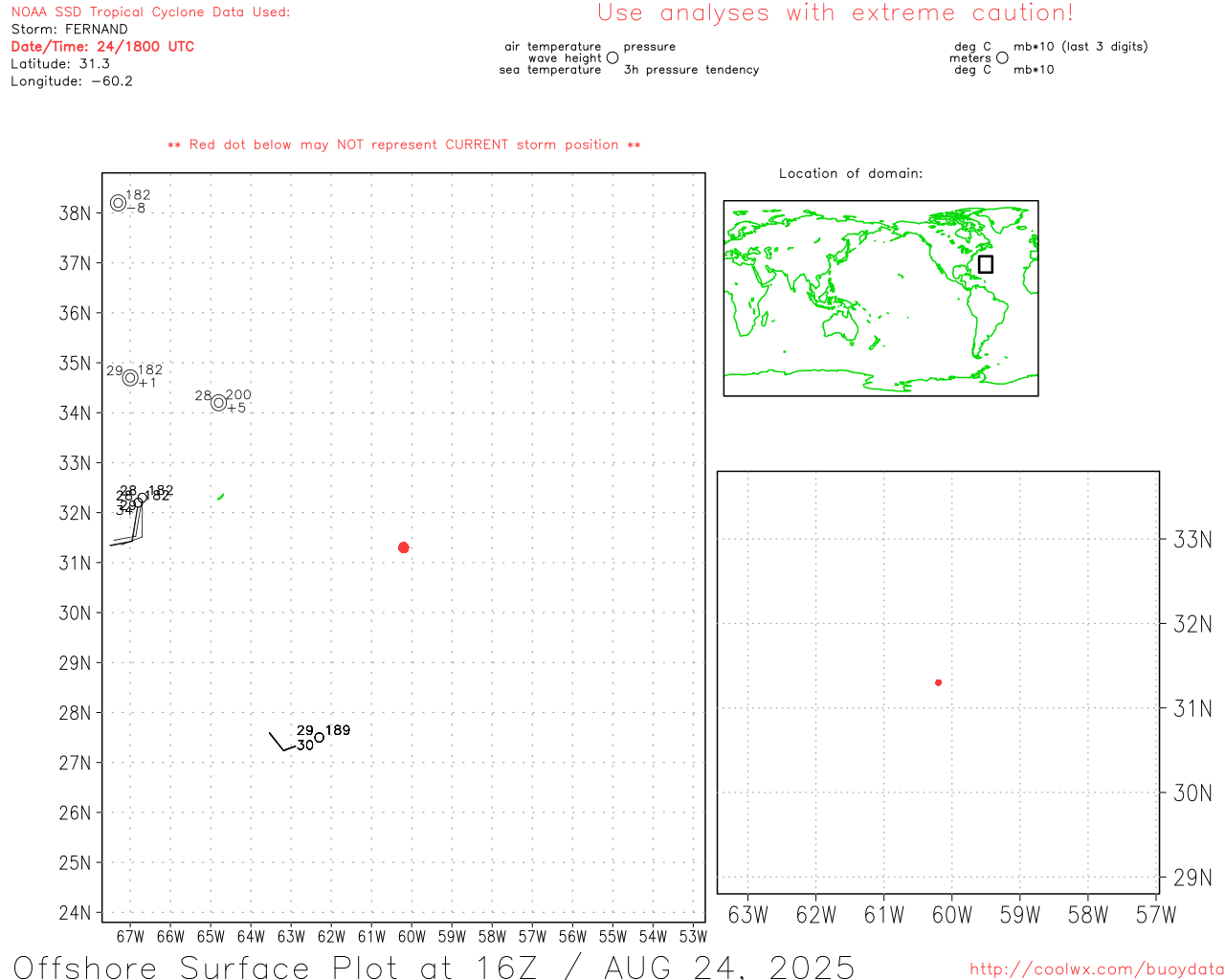The image size is (1225, 980).
Task: Open the world map domain thumbnail
Action: point(880,299)
